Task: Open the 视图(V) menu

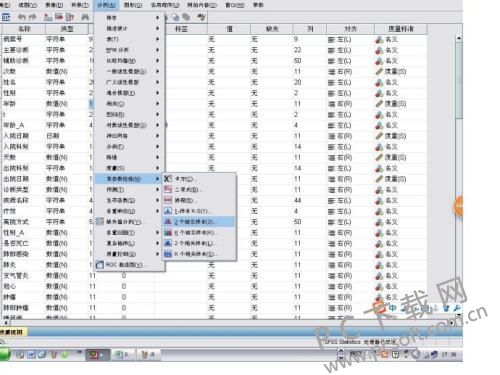Action: pyautogui.click(x=27, y=5)
